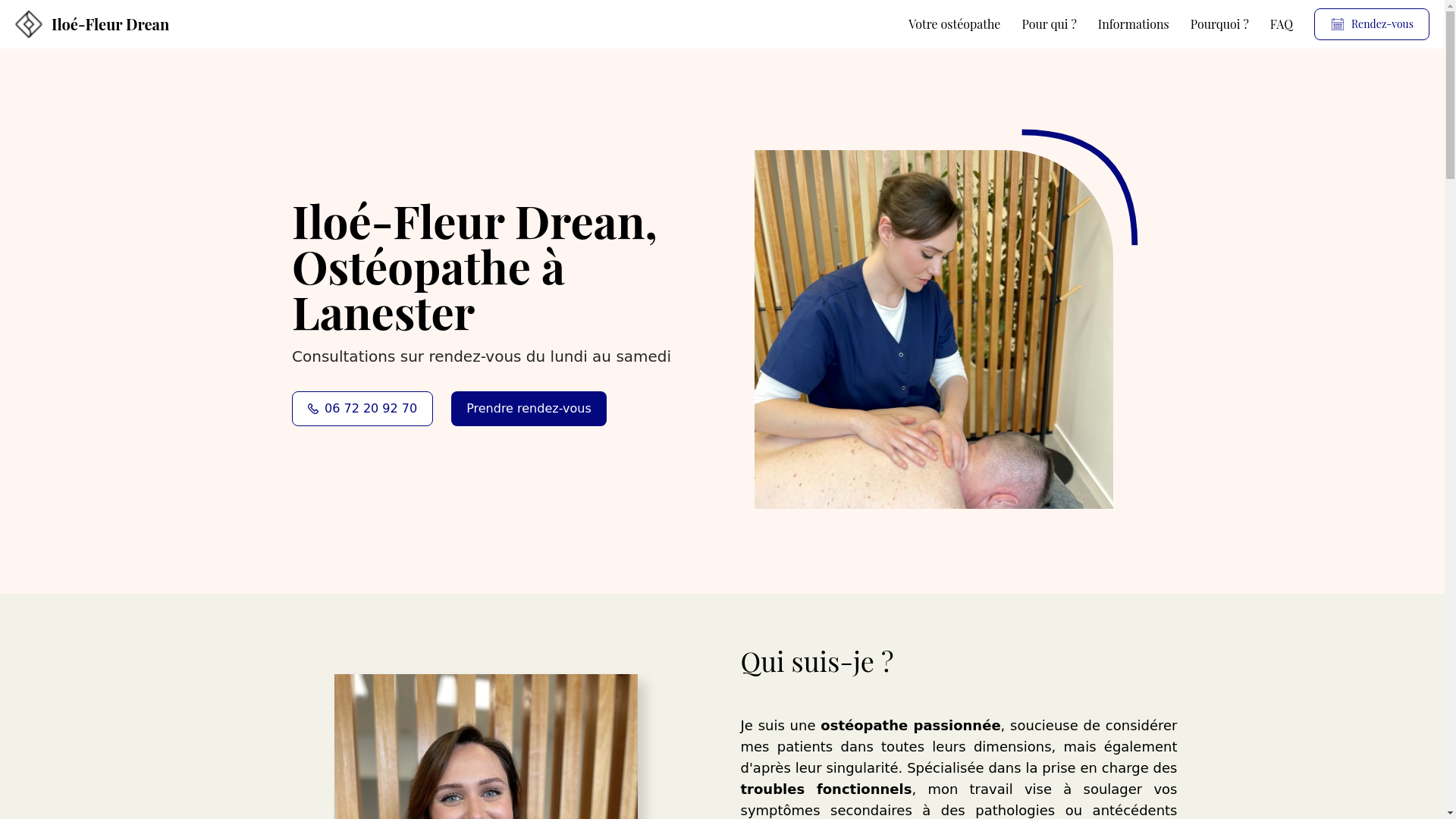
Task: Click the Qui suis-je ? heading
Action: pyautogui.click(x=817, y=661)
